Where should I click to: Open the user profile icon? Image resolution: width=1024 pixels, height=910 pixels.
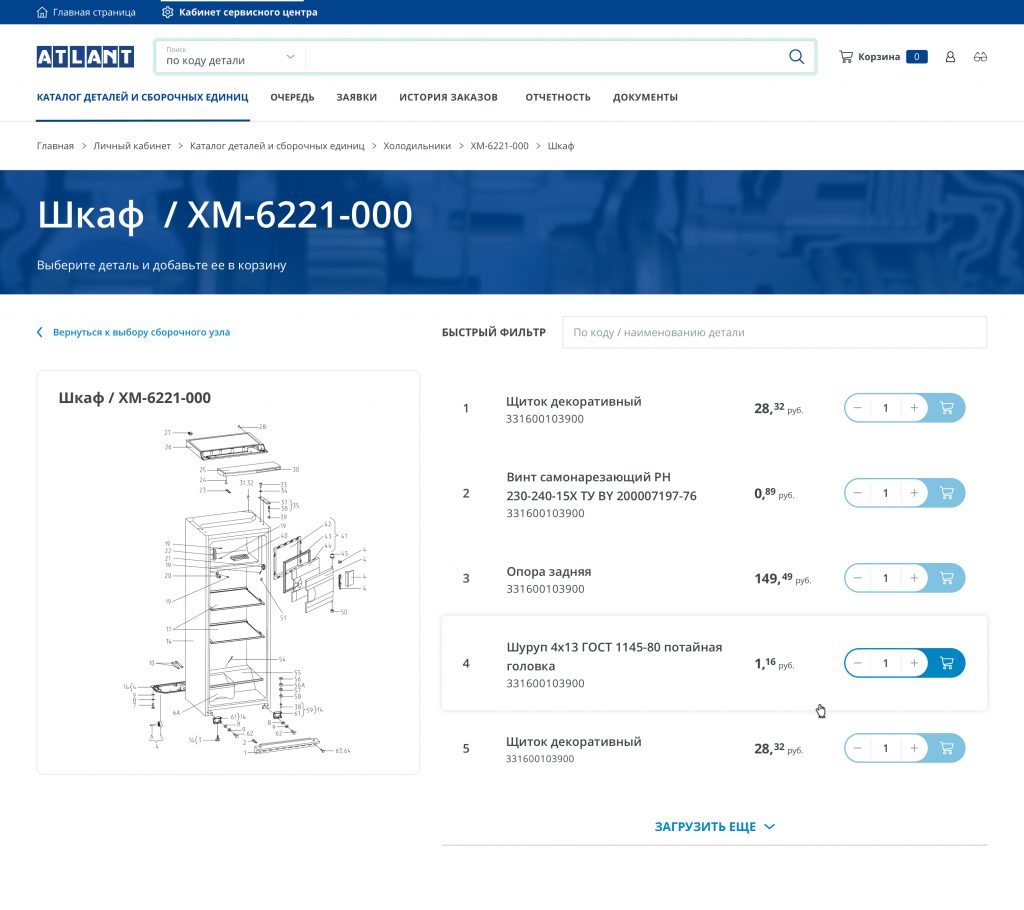click(950, 57)
